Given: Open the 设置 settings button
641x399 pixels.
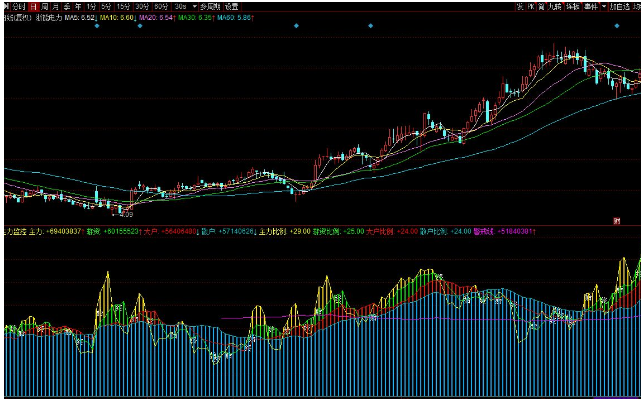Looking at the screenshot, I should click(x=232, y=7).
